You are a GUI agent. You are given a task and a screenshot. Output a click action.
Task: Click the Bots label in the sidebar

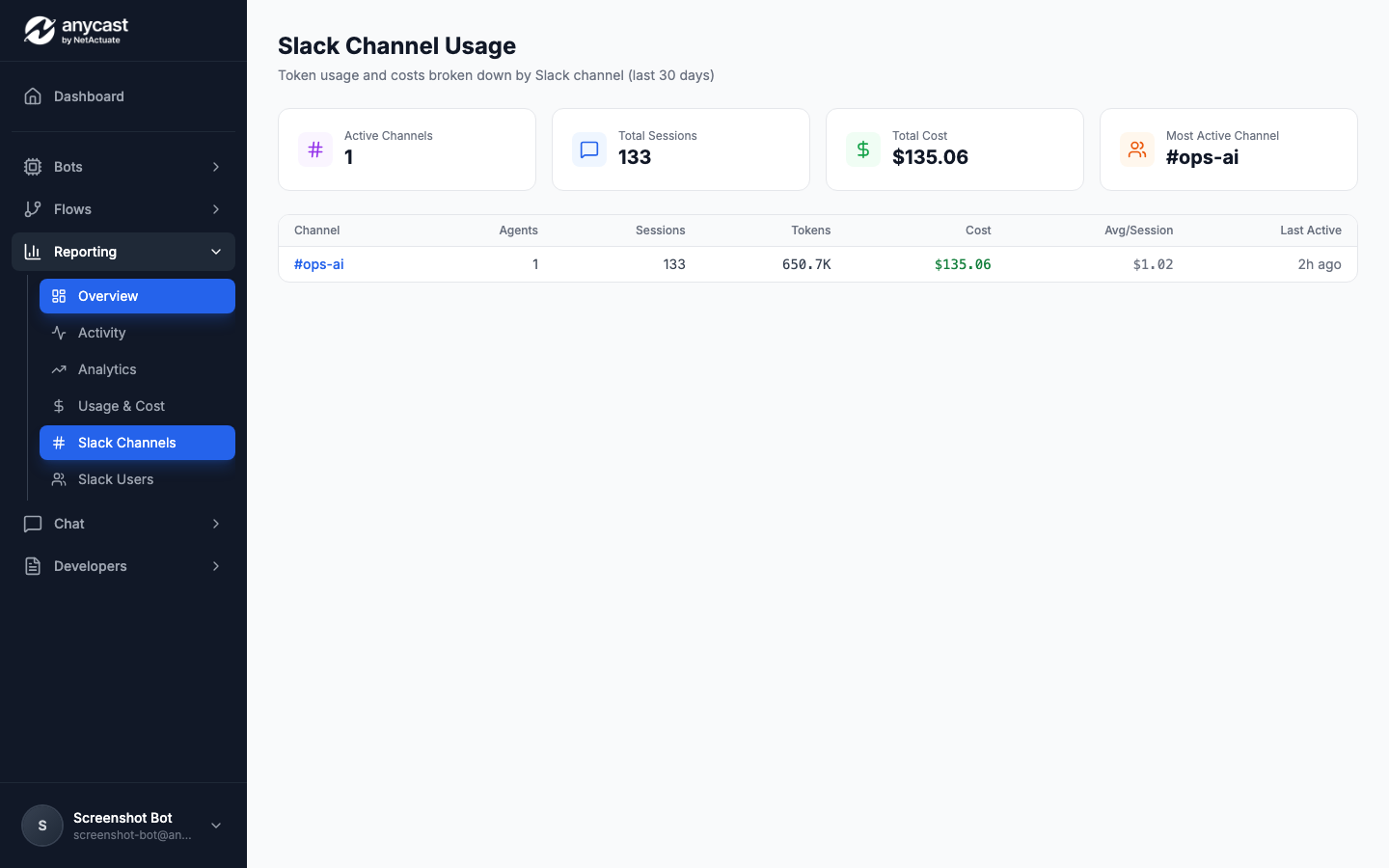click(x=68, y=167)
